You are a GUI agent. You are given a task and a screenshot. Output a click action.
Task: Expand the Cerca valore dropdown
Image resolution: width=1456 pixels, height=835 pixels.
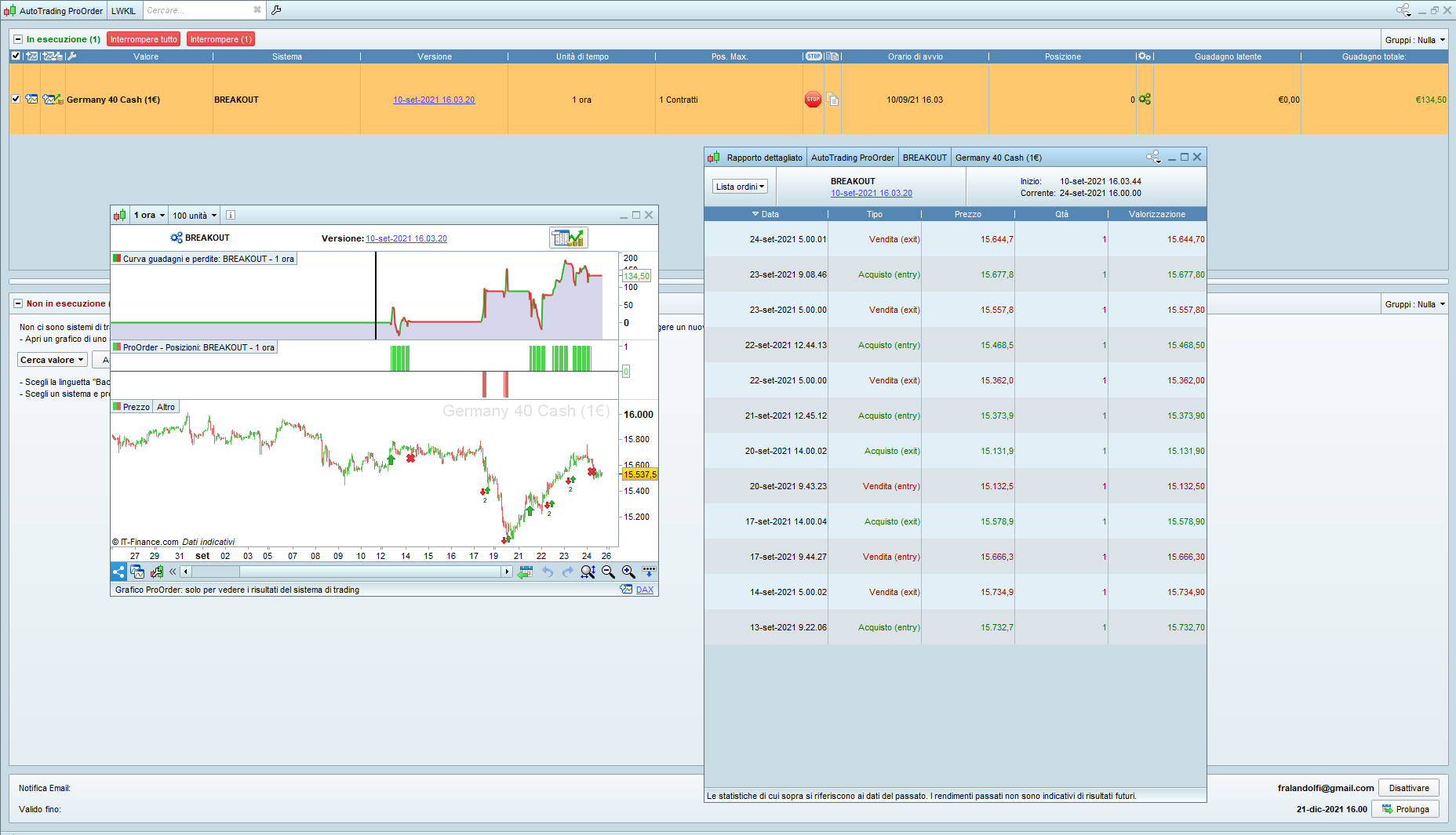(x=52, y=360)
